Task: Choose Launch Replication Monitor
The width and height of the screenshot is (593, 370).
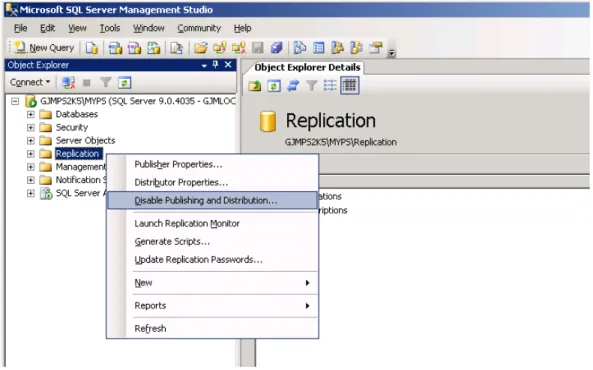Action: pos(213,224)
